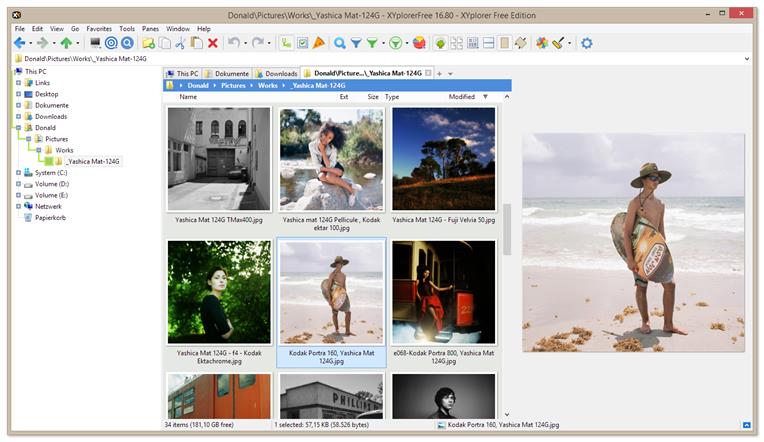The width and height of the screenshot is (764, 442).
Task: Click the Preview blue magnifier circle icon
Action: click(127, 43)
